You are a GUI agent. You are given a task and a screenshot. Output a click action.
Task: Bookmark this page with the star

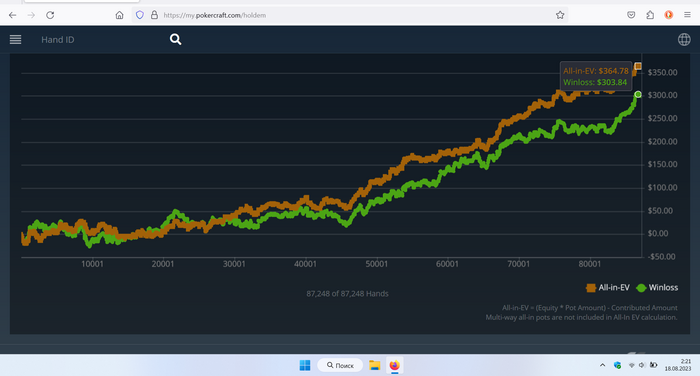560,15
